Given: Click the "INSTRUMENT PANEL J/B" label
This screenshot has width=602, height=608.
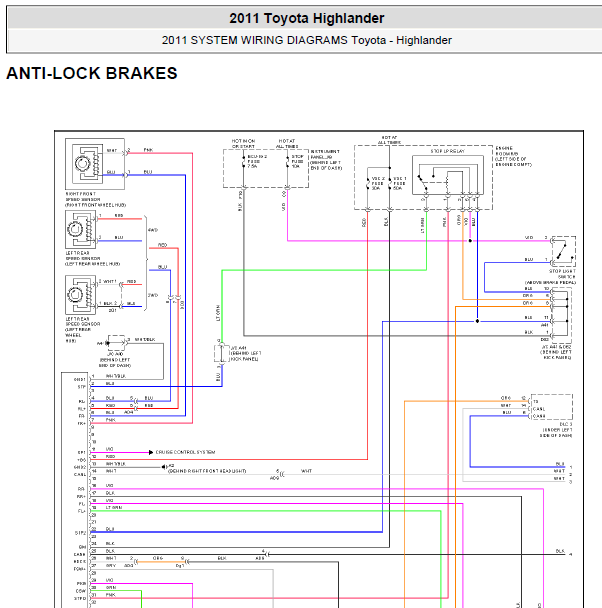Looking at the screenshot, I should 325,154.
